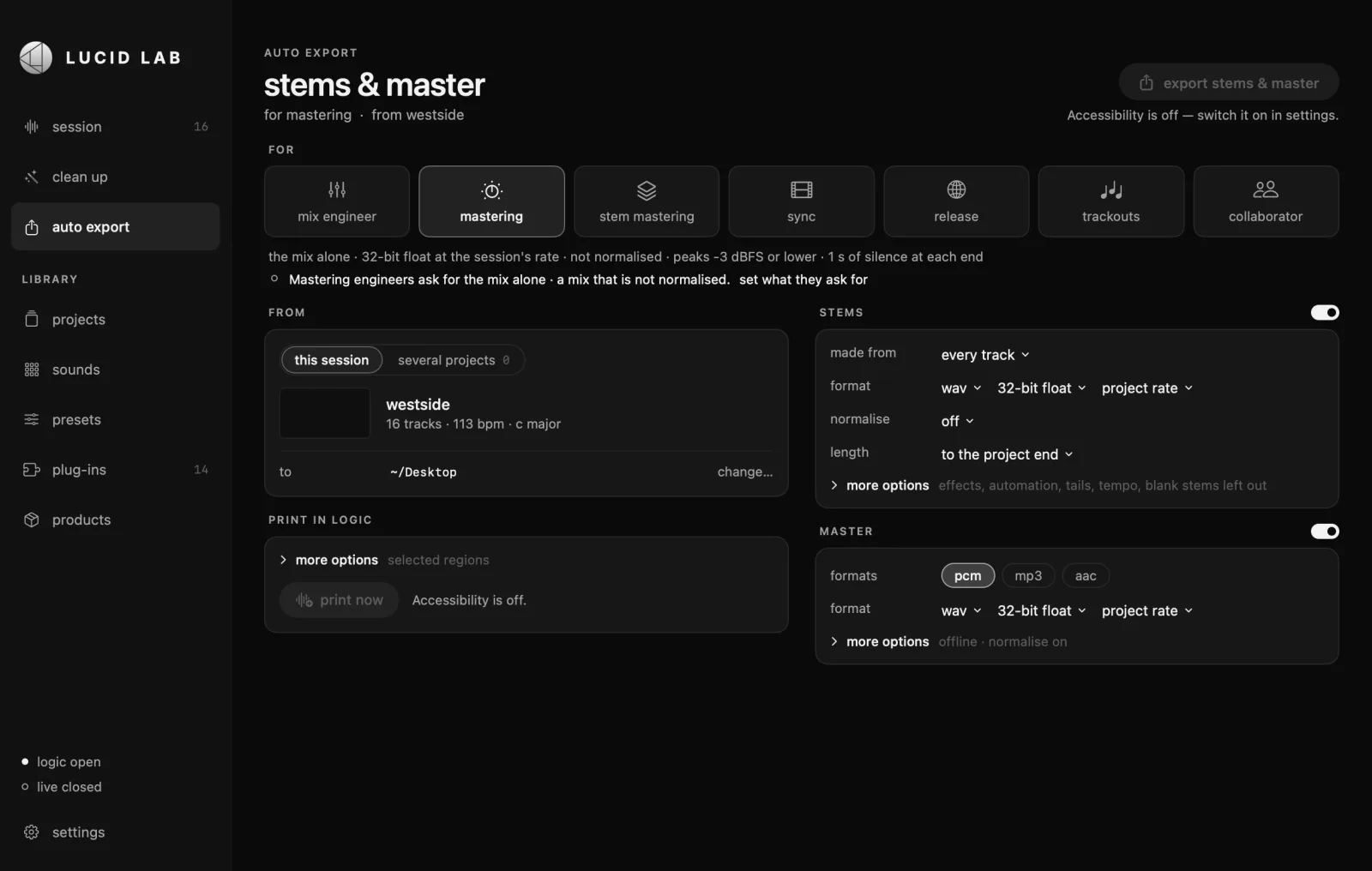1372x871 pixels.
Task: Expand stems more options section
Action: click(880, 485)
